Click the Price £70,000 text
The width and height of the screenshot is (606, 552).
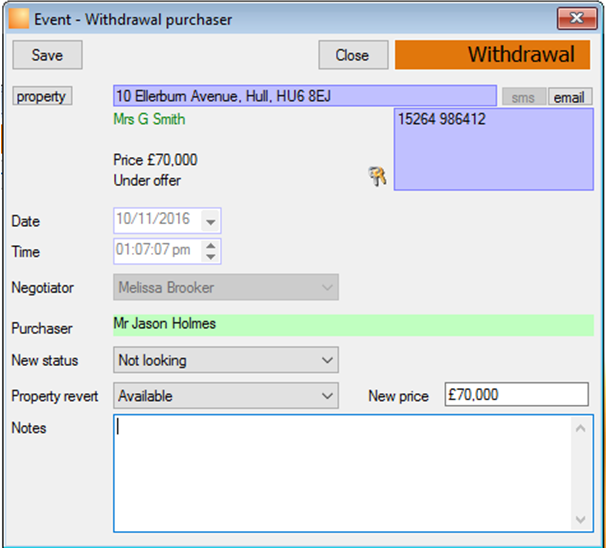(155, 160)
